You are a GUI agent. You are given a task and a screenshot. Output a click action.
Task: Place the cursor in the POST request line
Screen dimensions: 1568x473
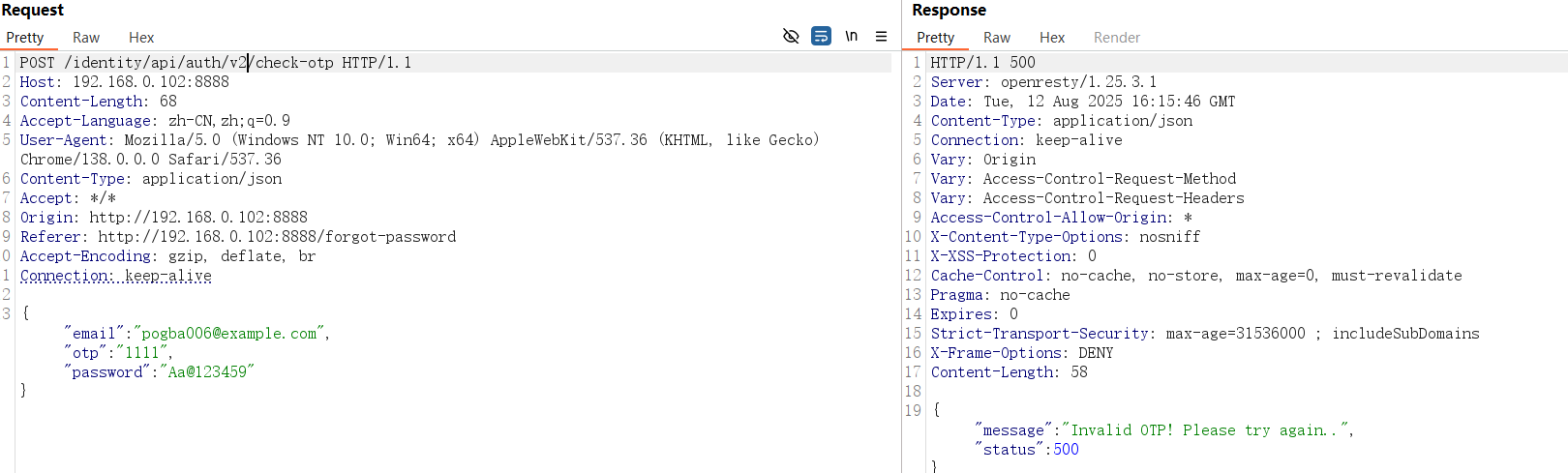click(x=216, y=63)
